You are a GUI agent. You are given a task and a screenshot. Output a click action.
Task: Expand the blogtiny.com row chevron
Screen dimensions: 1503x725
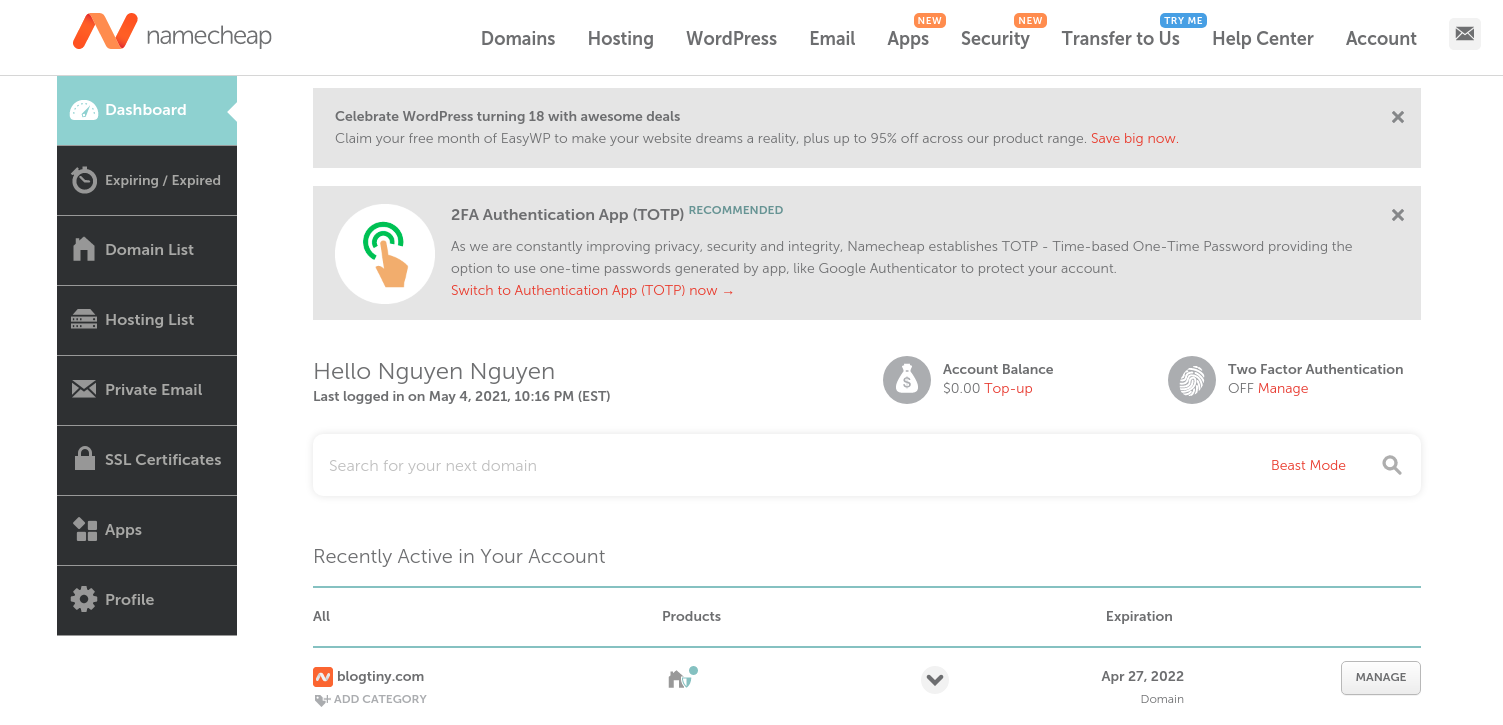point(935,680)
